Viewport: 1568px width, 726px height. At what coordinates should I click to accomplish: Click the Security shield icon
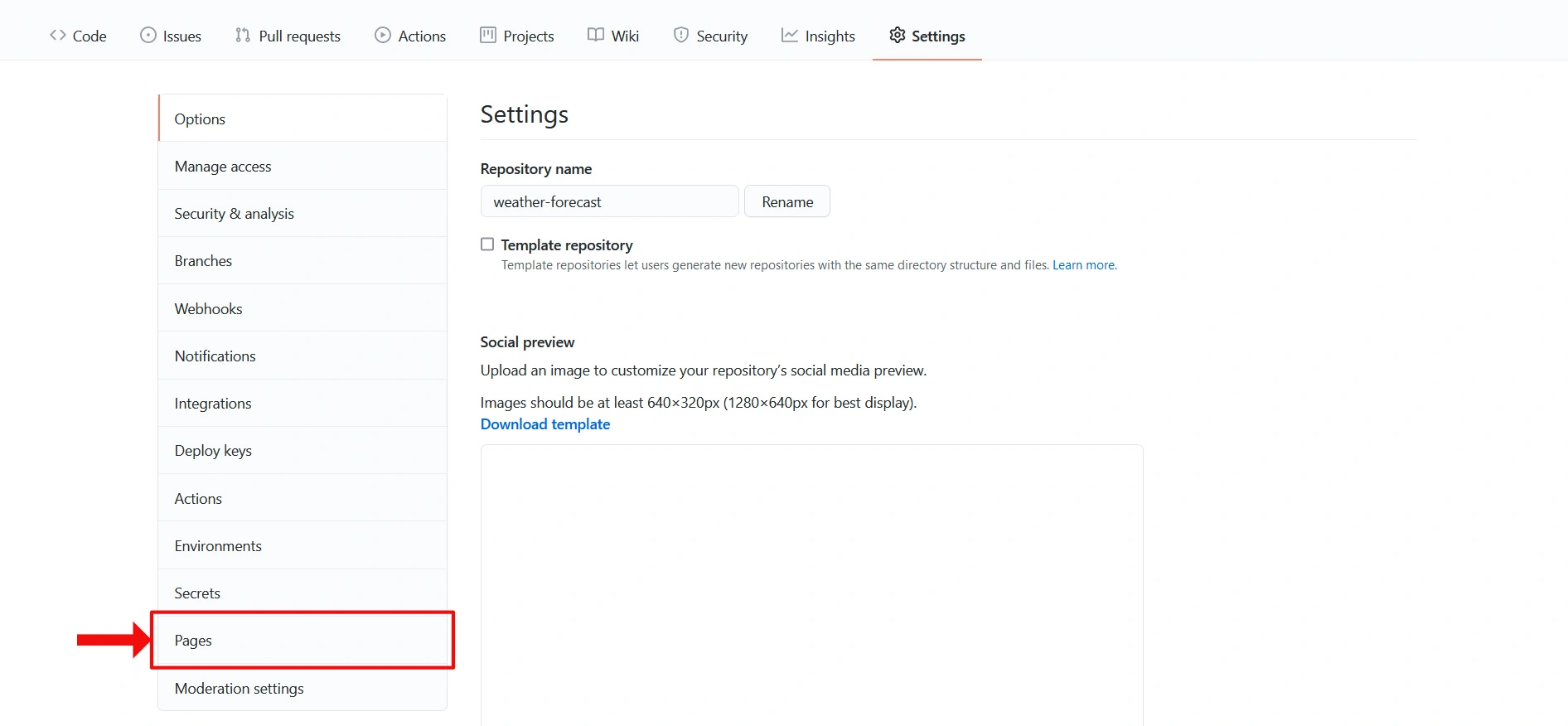pos(681,35)
